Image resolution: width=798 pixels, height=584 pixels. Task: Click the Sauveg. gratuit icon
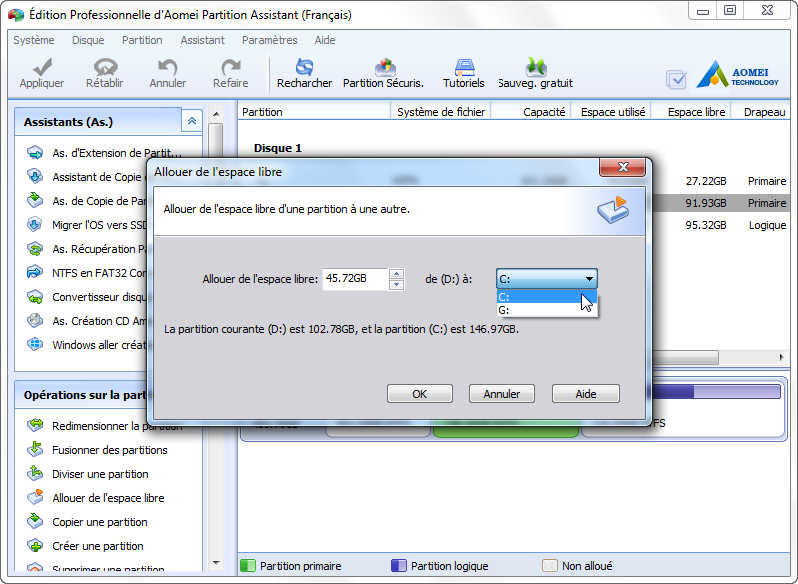pos(536,67)
